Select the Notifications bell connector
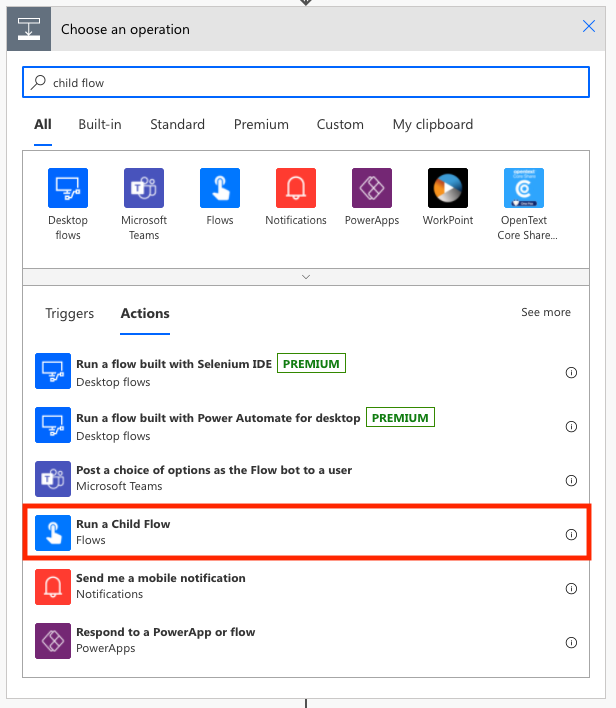 pos(296,188)
